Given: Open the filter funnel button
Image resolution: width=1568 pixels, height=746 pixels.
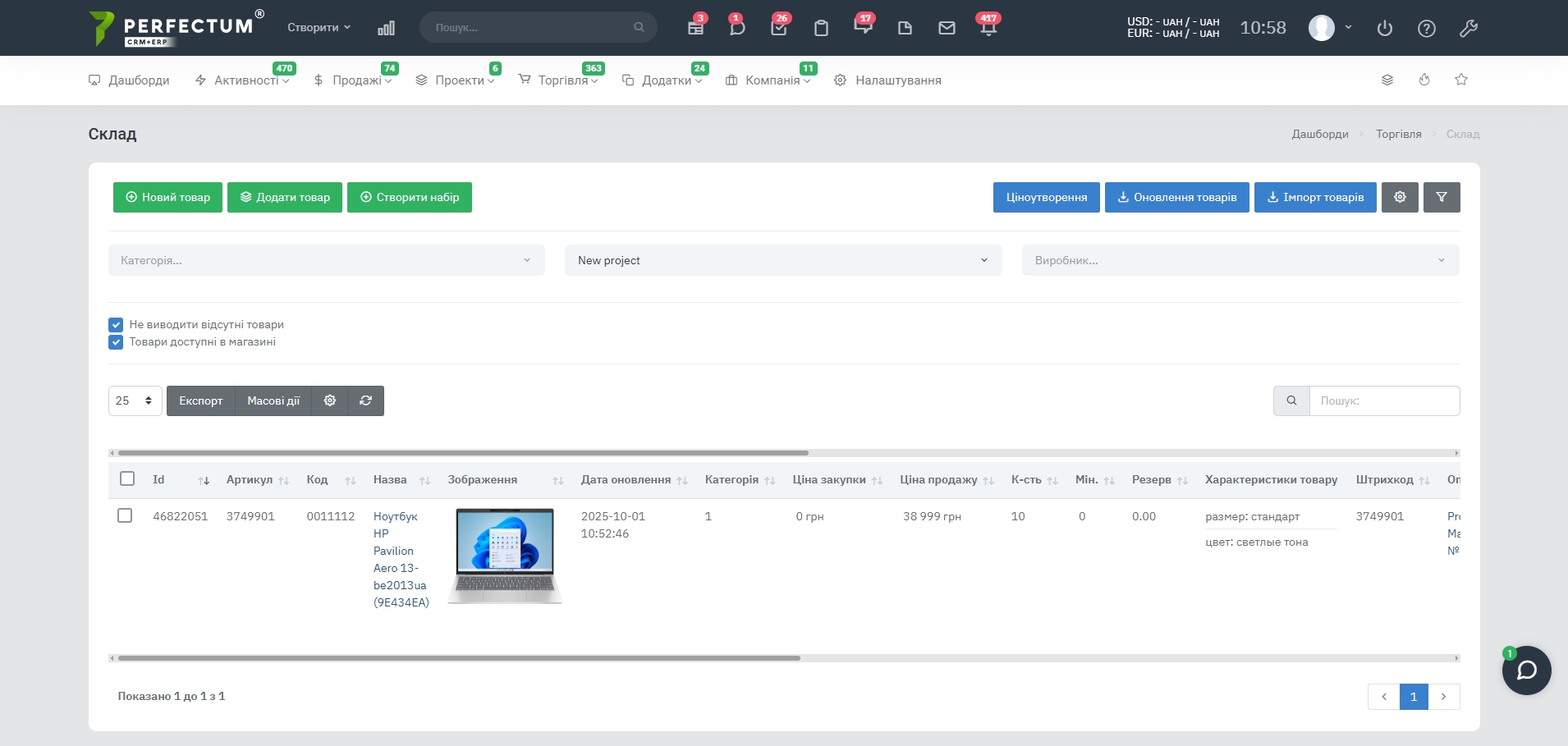Looking at the screenshot, I should pyautogui.click(x=1442, y=197).
